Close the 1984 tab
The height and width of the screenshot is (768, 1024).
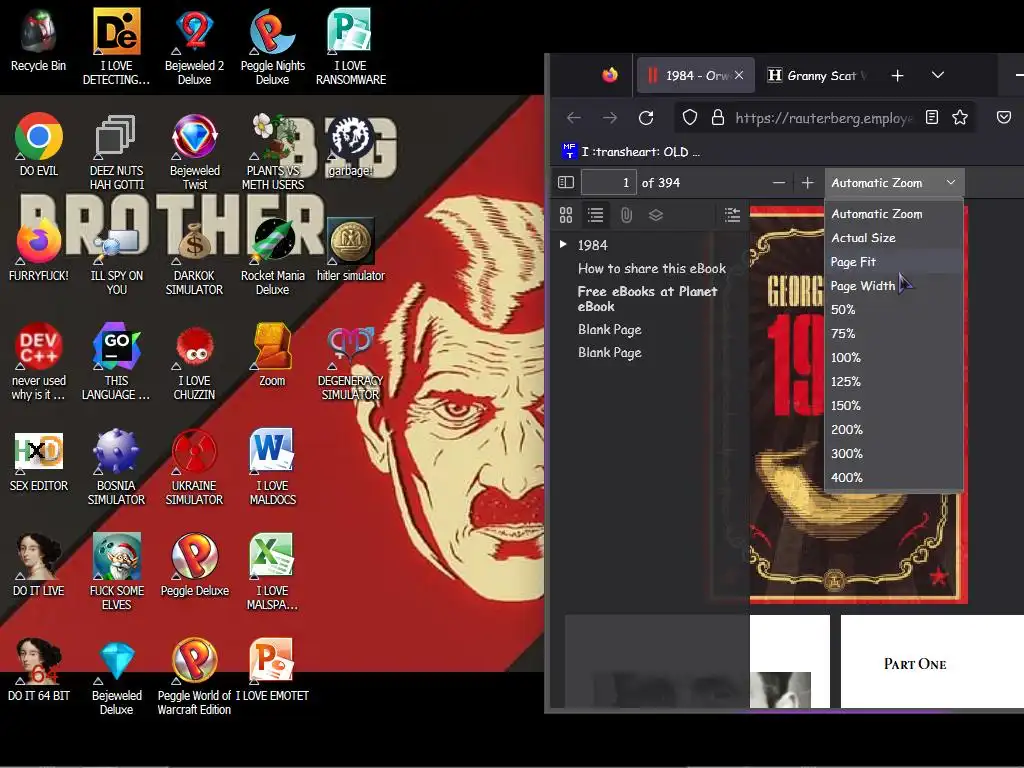point(739,75)
